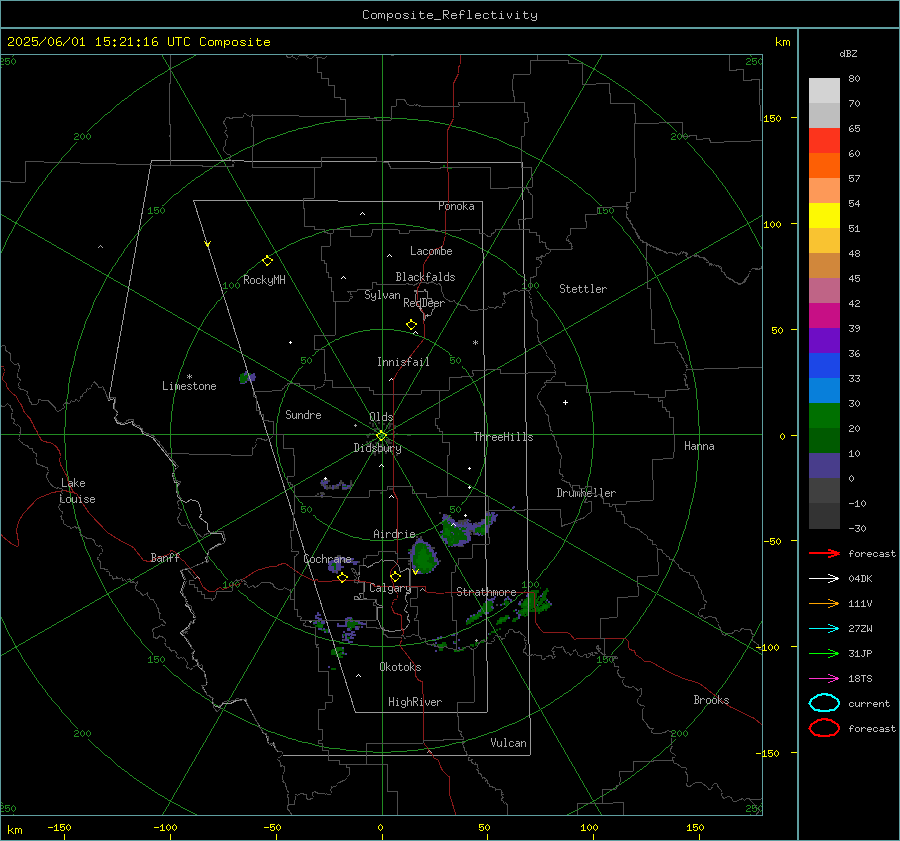Image resolution: width=900 pixels, height=841 pixels.
Task: Click the km unit label at top right
Action: point(782,42)
